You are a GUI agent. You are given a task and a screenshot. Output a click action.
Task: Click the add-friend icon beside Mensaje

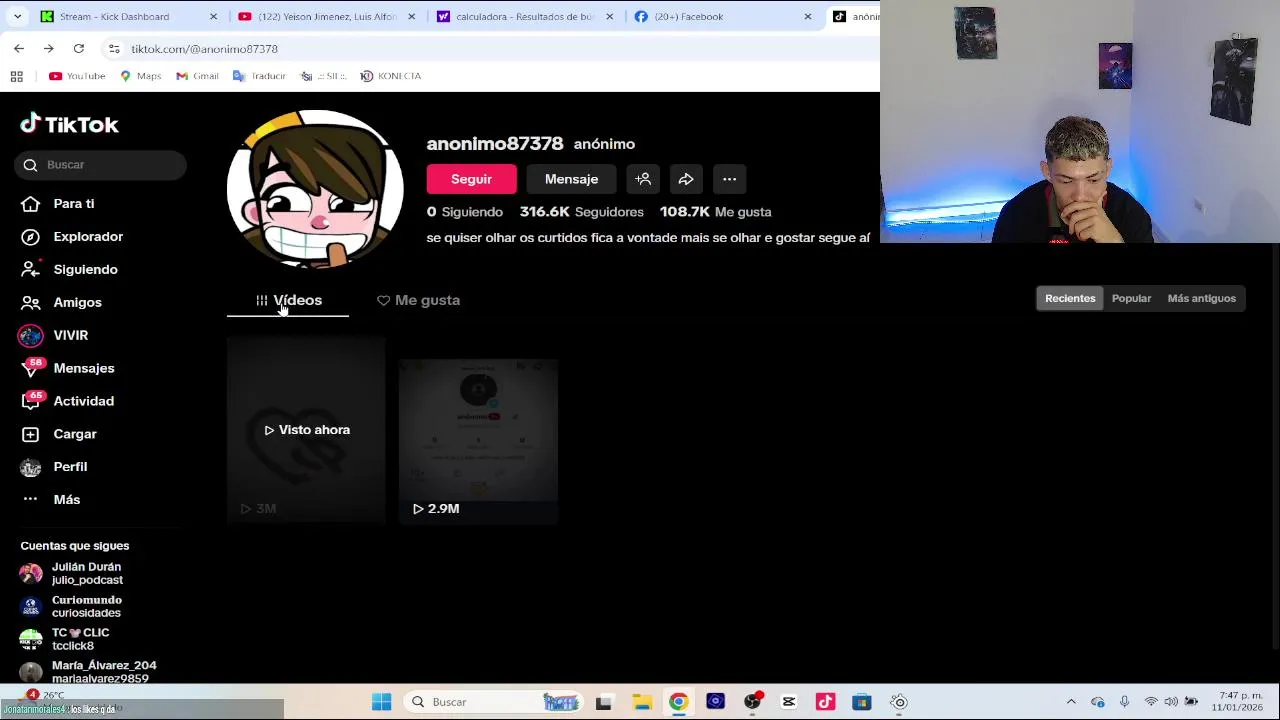click(643, 179)
